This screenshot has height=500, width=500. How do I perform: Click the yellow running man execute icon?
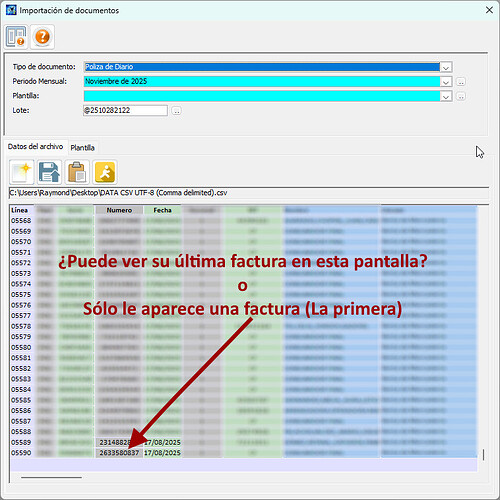coord(105,172)
